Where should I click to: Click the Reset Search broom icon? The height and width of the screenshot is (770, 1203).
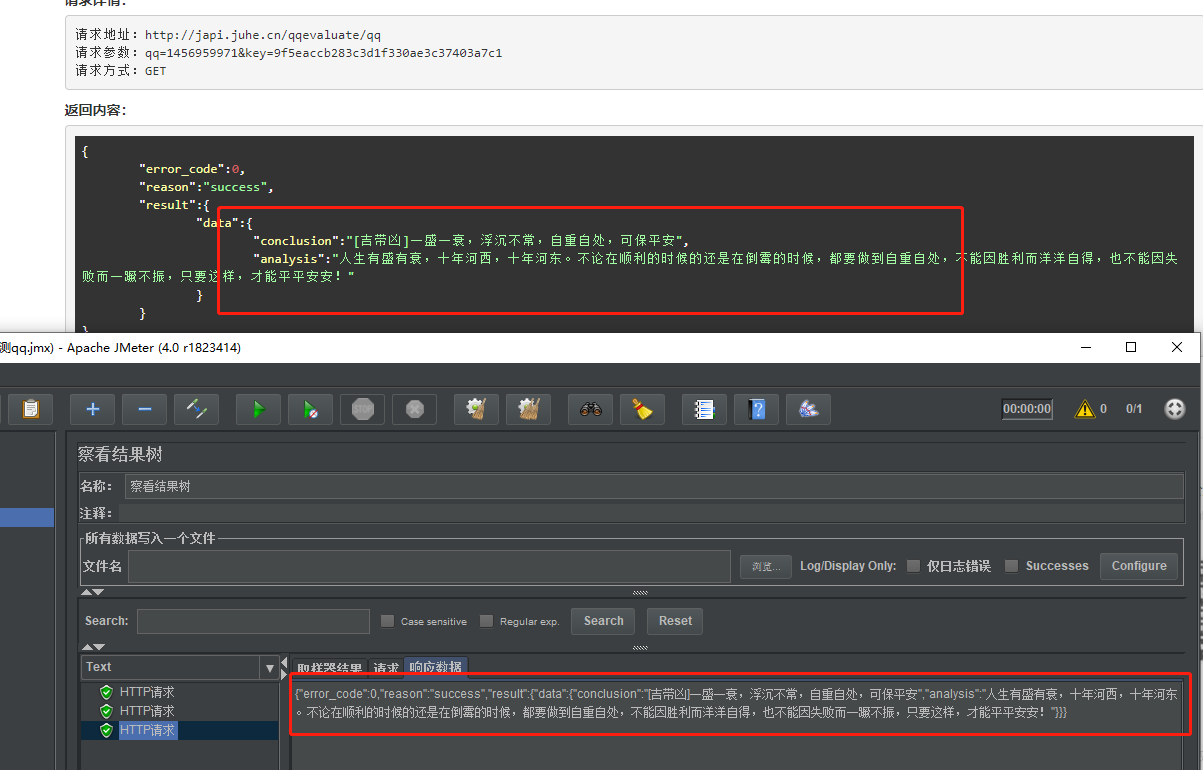tap(643, 409)
